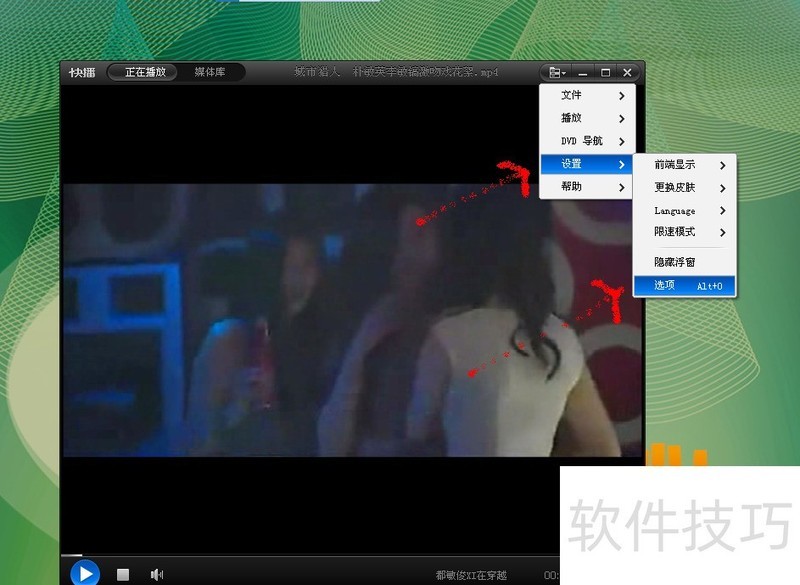Select the 设置 menu item
The width and height of the screenshot is (800, 585).
coord(587,164)
